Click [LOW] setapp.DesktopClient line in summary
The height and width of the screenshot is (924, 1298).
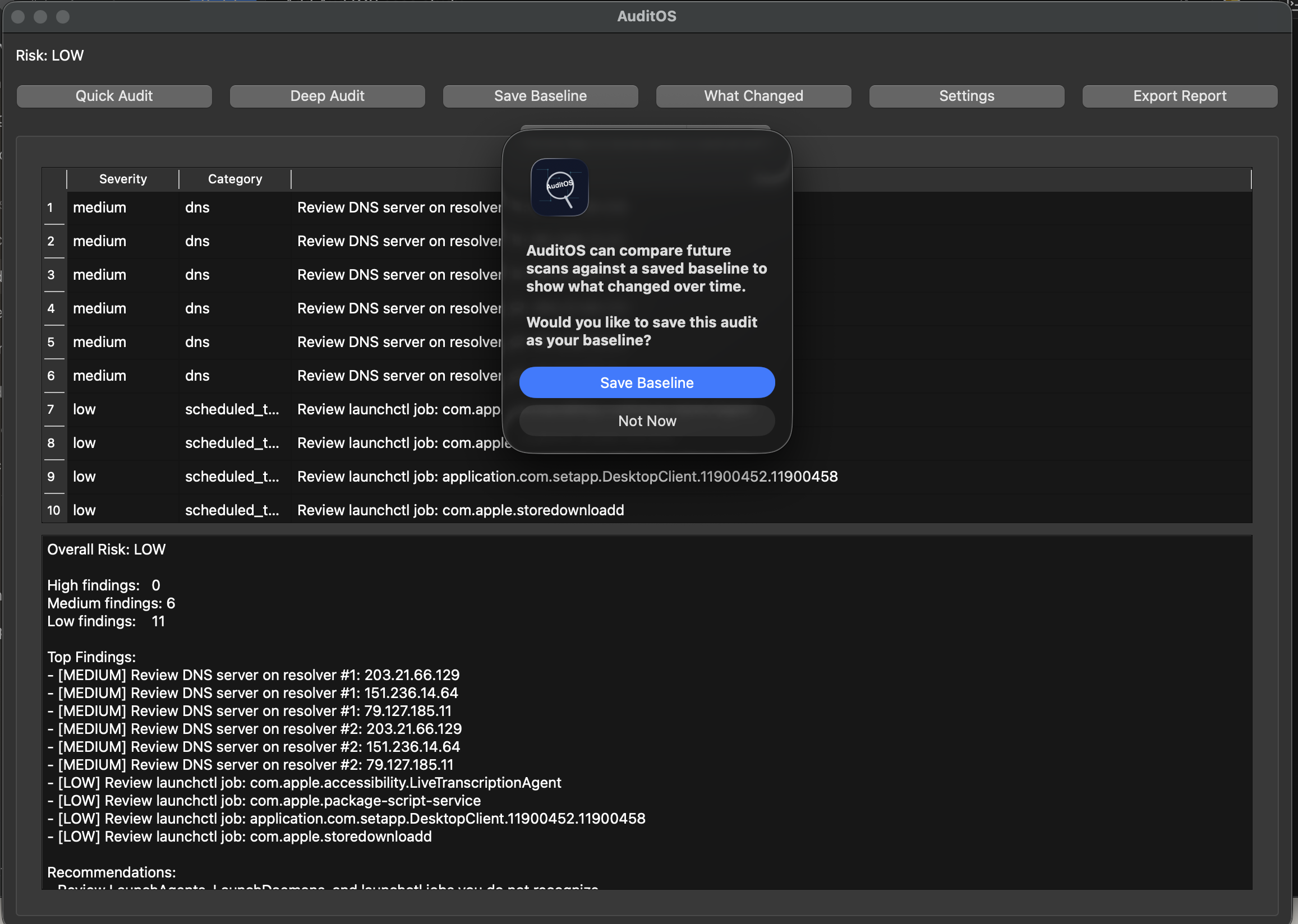pos(347,818)
